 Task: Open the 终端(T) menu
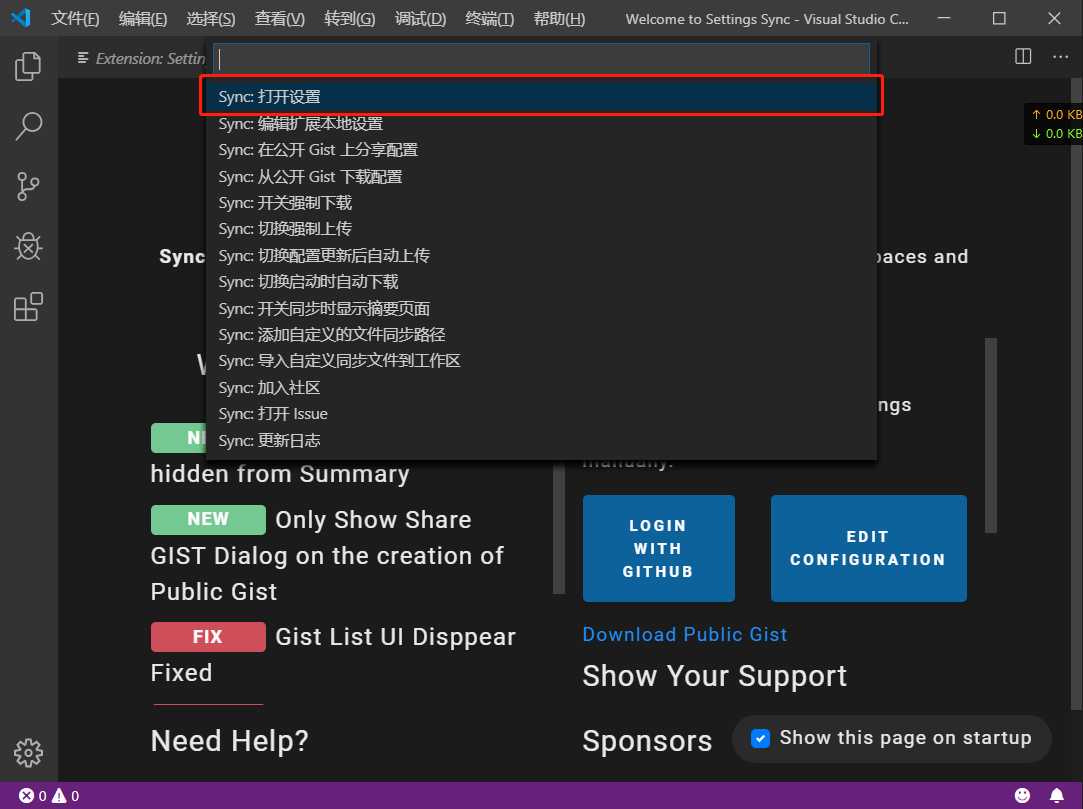click(490, 19)
